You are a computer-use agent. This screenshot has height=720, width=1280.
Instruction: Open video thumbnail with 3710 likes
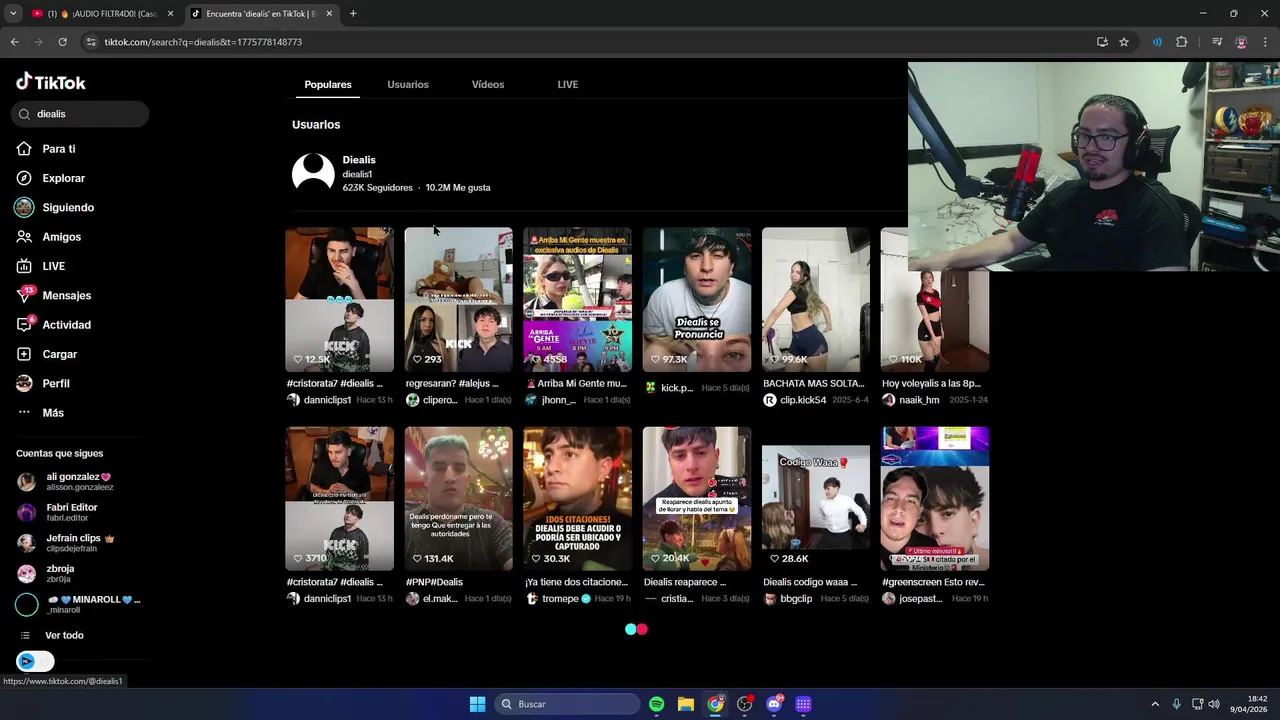click(339, 498)
